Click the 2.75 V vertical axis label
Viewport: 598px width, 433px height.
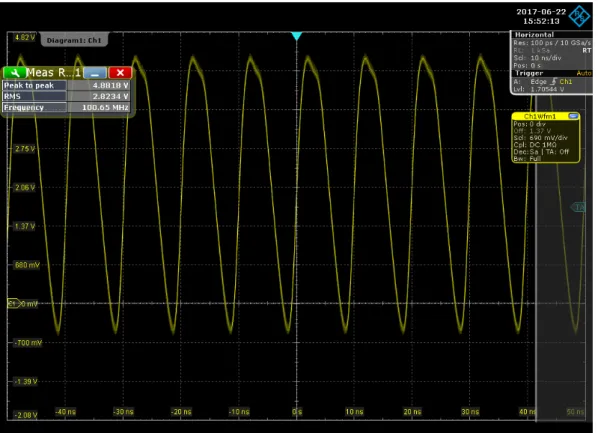(x=25, y=149)
